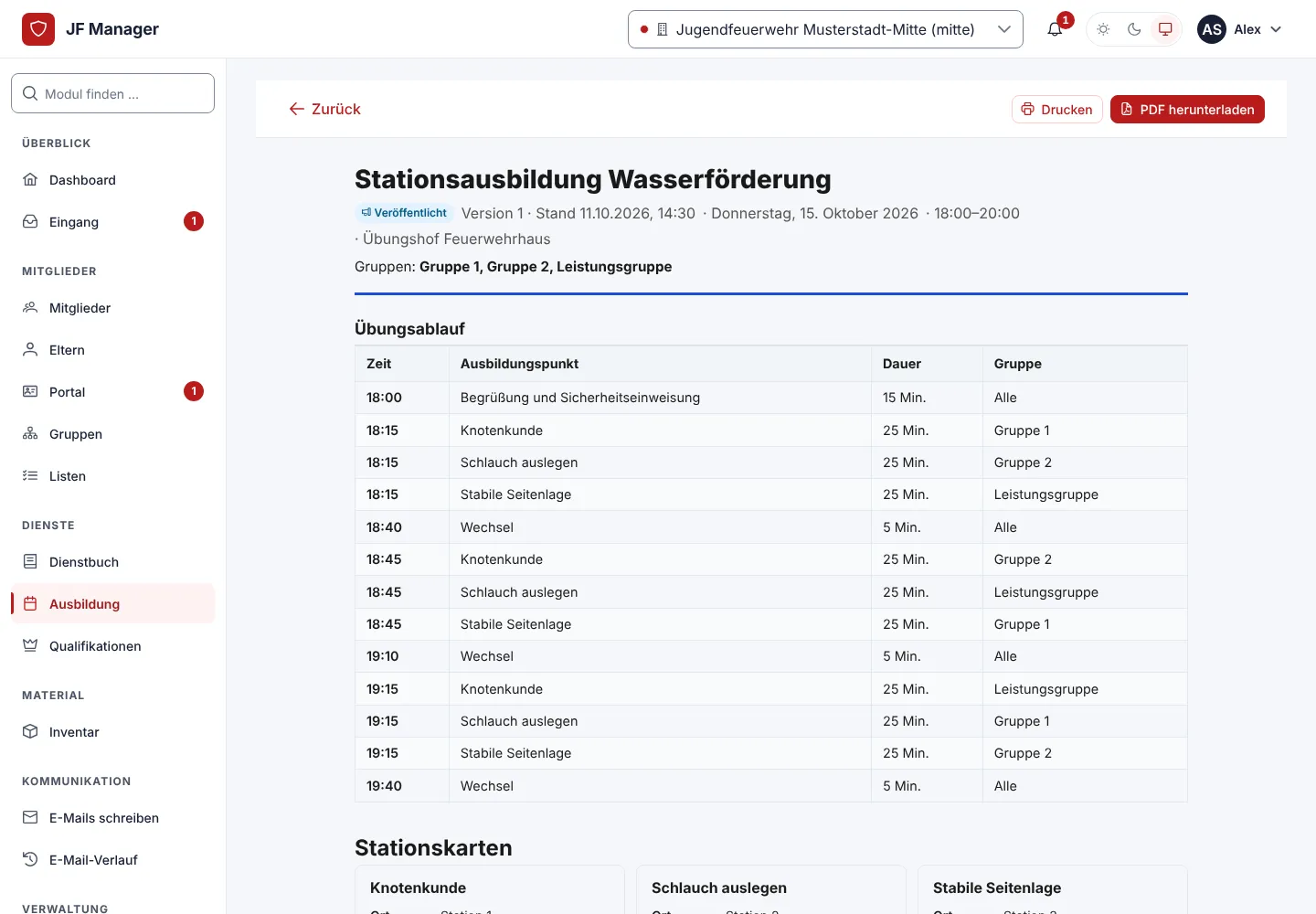Open Portal in the sidebar

pos(112,392)
